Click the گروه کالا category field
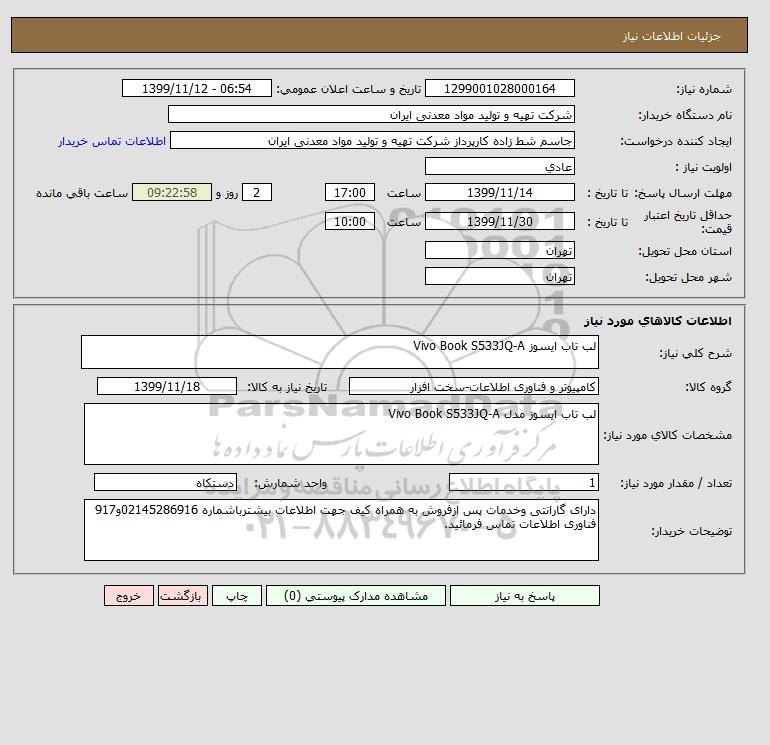The image size is (770, 745). tap(474, 386)
